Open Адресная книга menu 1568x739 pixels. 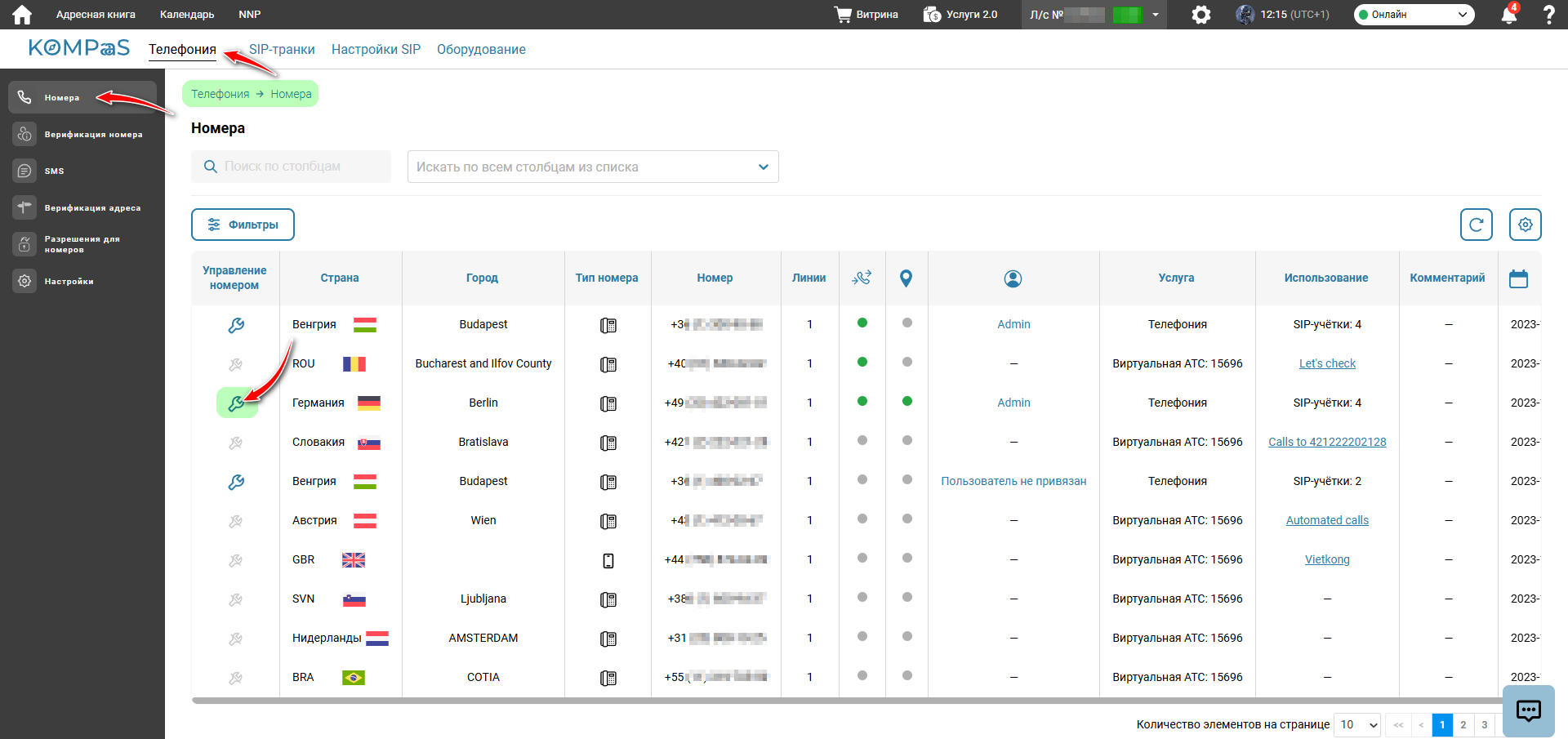pos(96,15)
